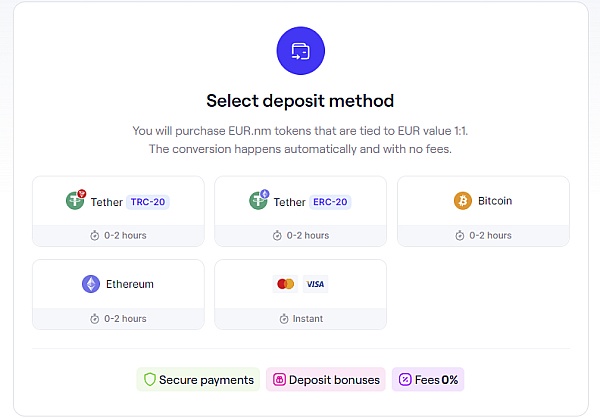Choose the Mastercard logo
The image size is (600, 418).
tap(285, 284)
